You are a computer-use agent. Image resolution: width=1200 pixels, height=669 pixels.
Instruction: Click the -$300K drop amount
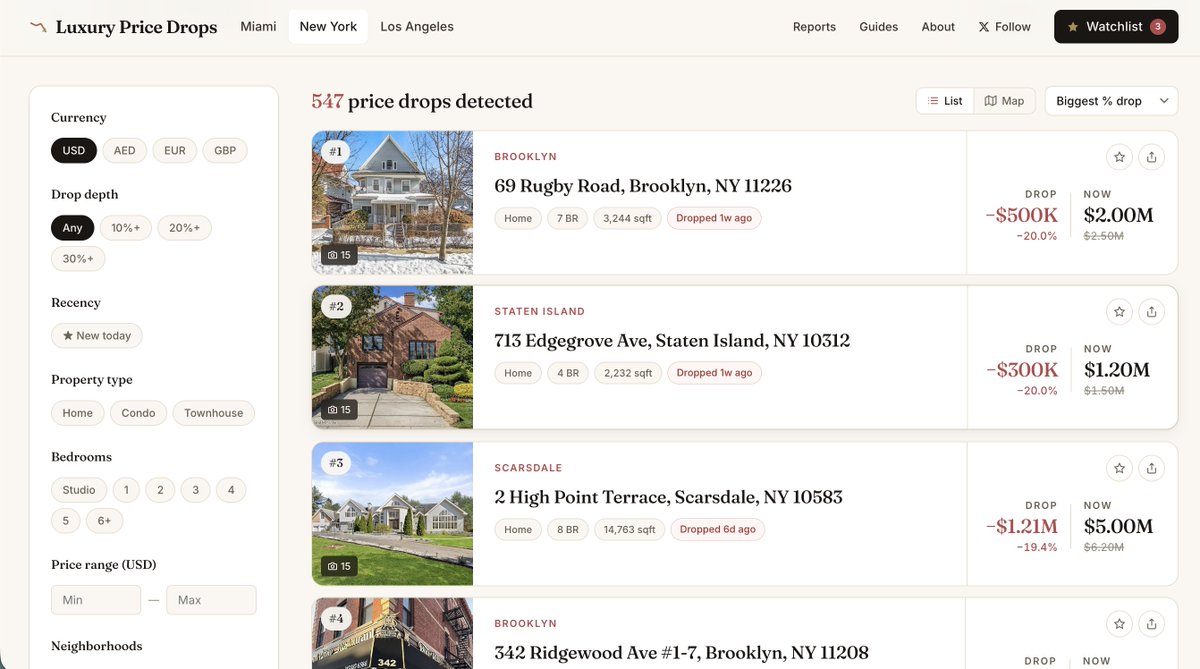[1021, 370]
